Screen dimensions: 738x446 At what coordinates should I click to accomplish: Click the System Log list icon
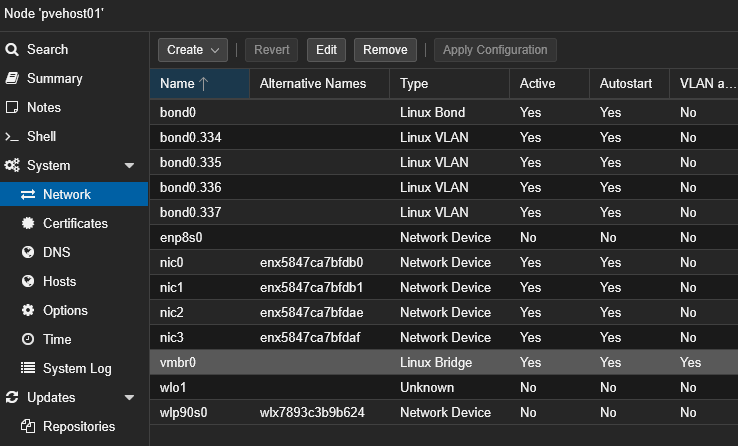tap(28, 368)
